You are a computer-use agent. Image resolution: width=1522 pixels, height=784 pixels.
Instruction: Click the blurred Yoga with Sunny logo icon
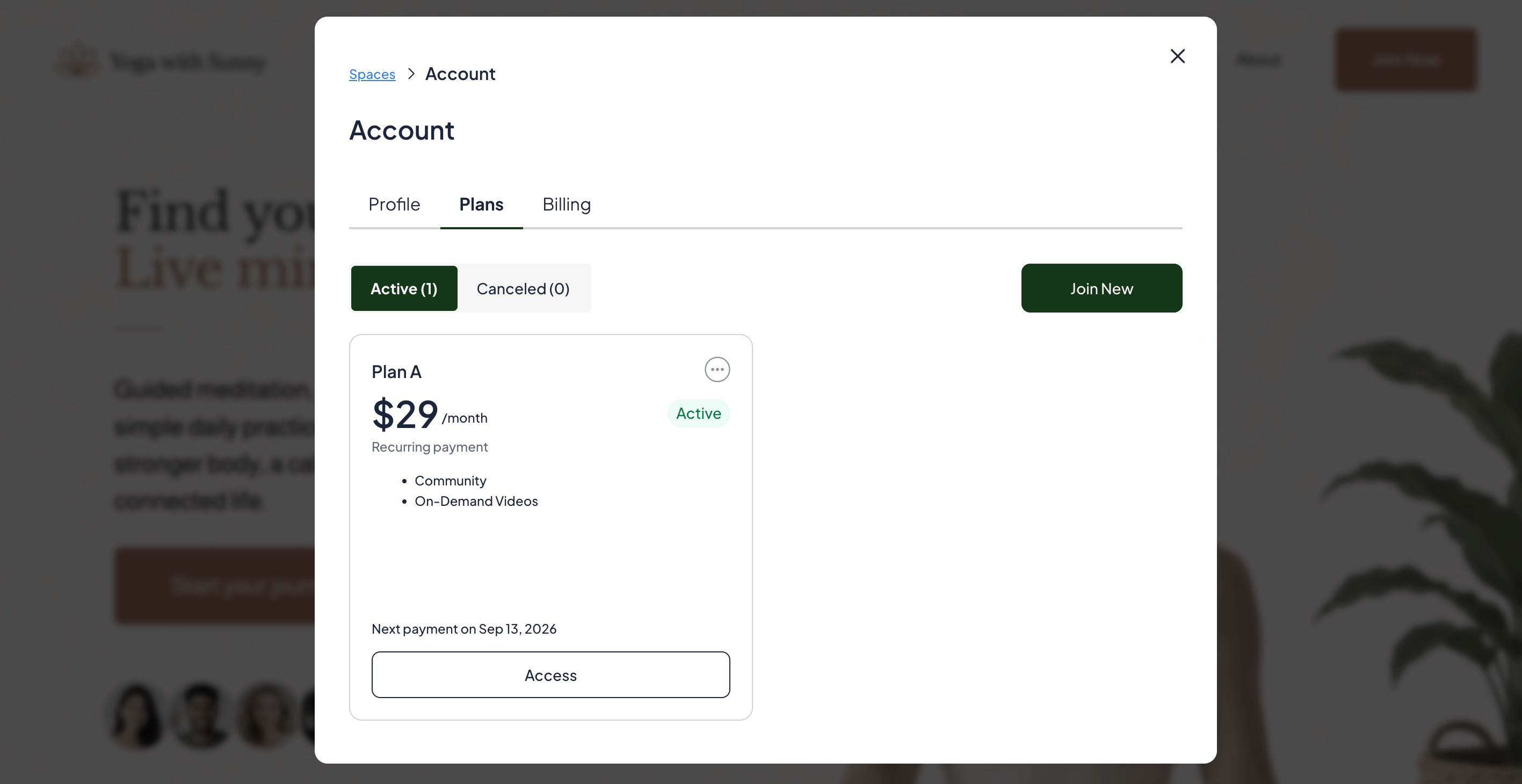pyautogui.click(x=77, y=61)
